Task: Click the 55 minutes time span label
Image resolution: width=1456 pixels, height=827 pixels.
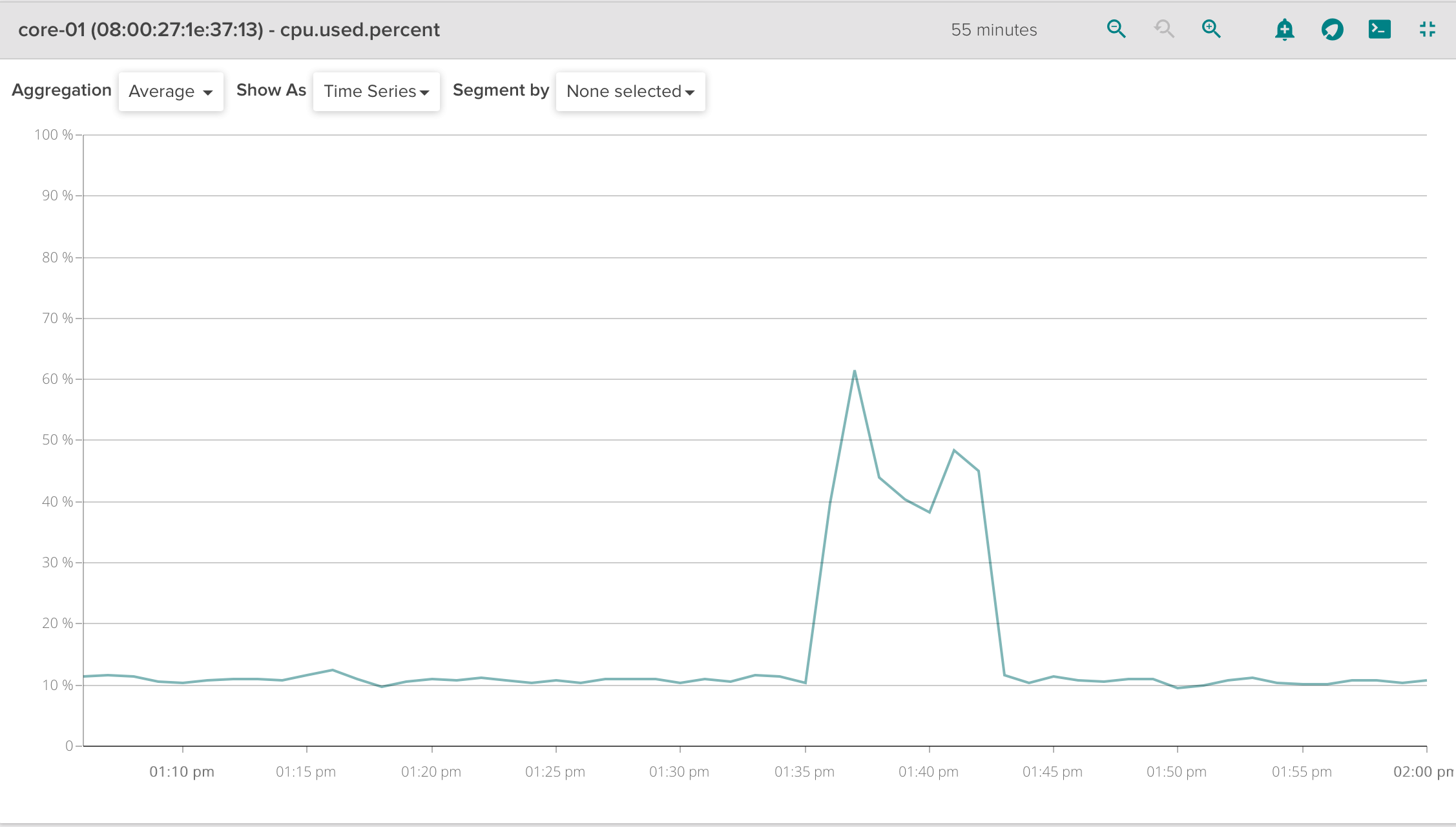Action: click(993, 30)
